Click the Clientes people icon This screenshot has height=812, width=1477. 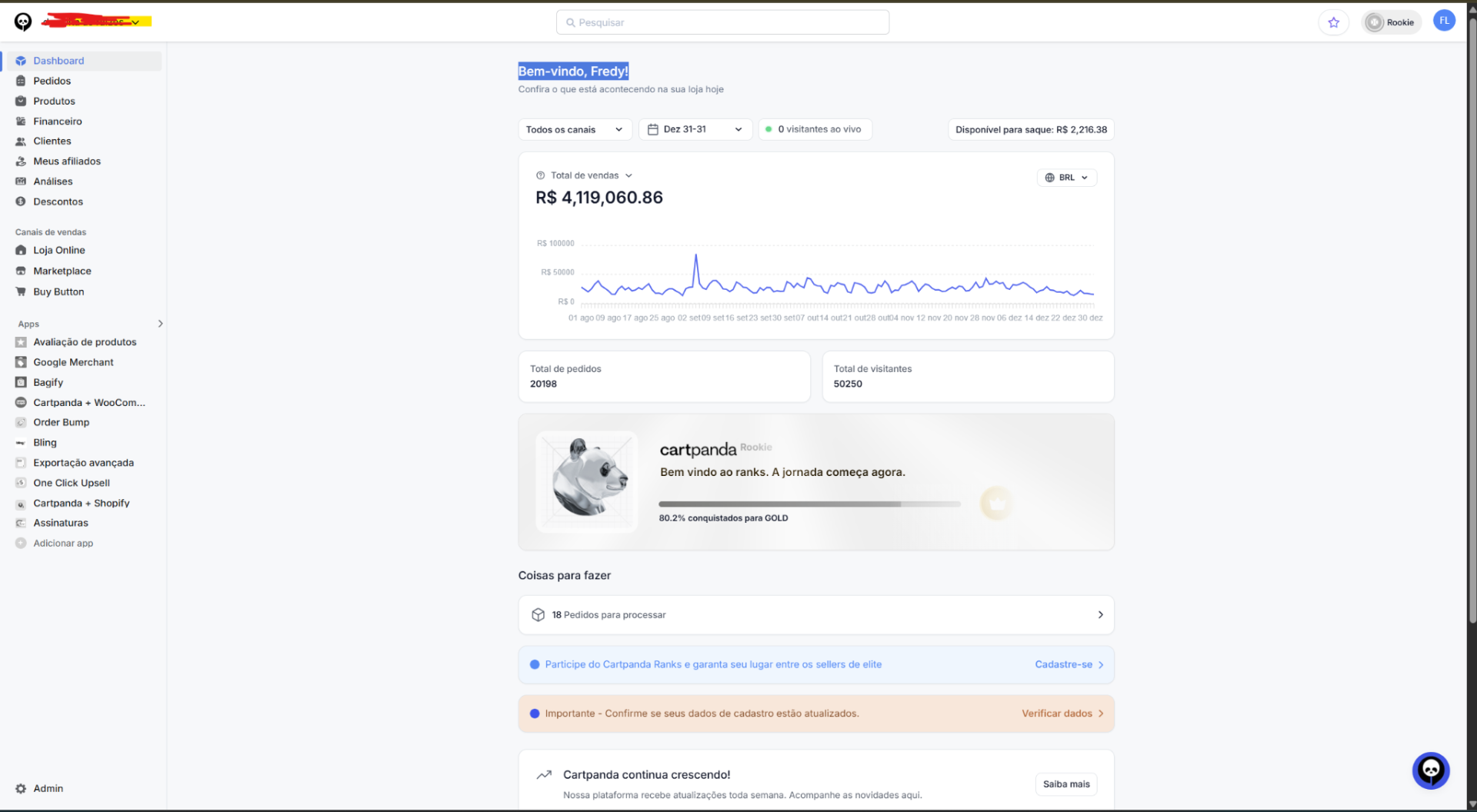click(21, 141)
